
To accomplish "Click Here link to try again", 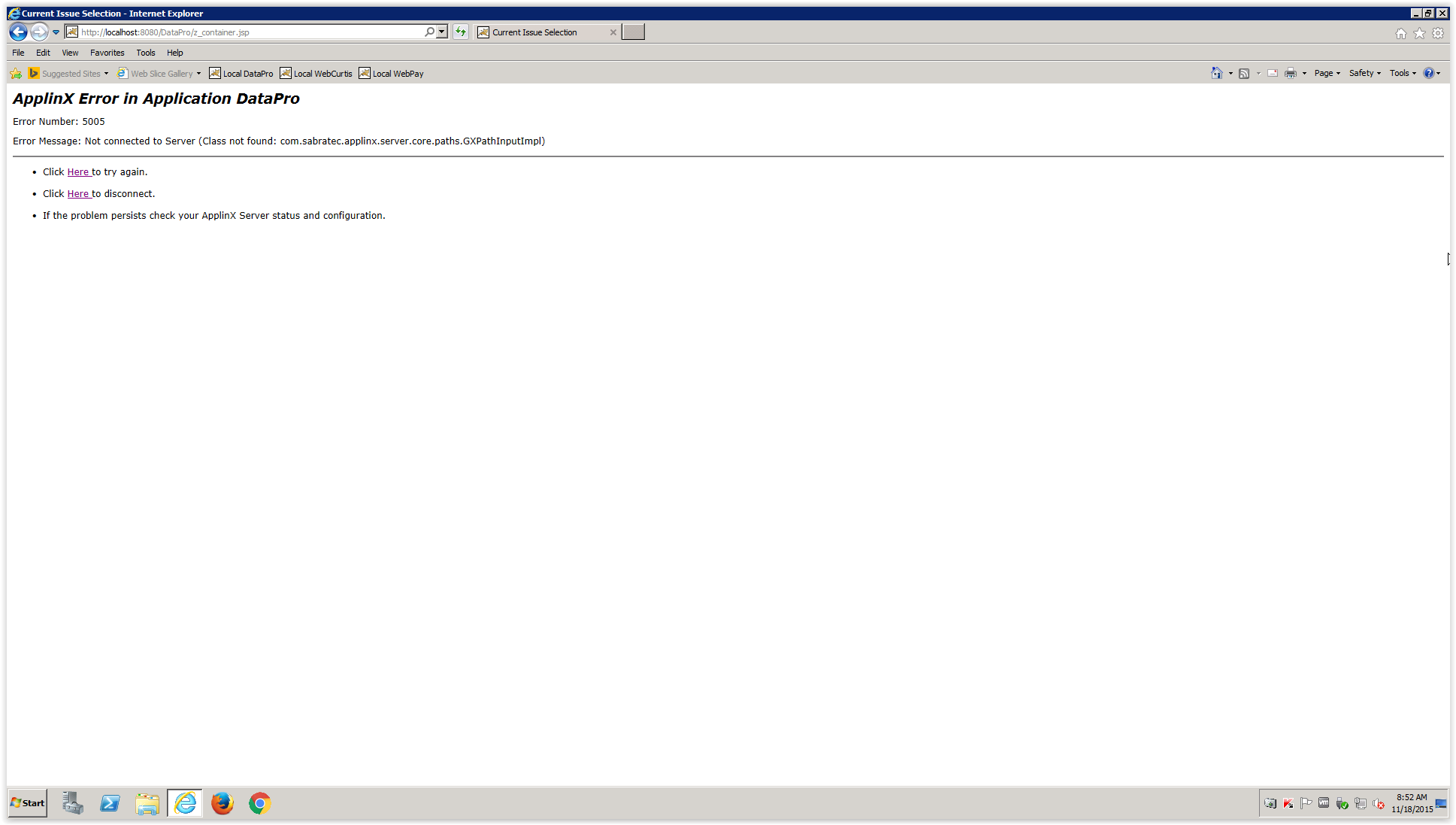I will tap(78, 172).
